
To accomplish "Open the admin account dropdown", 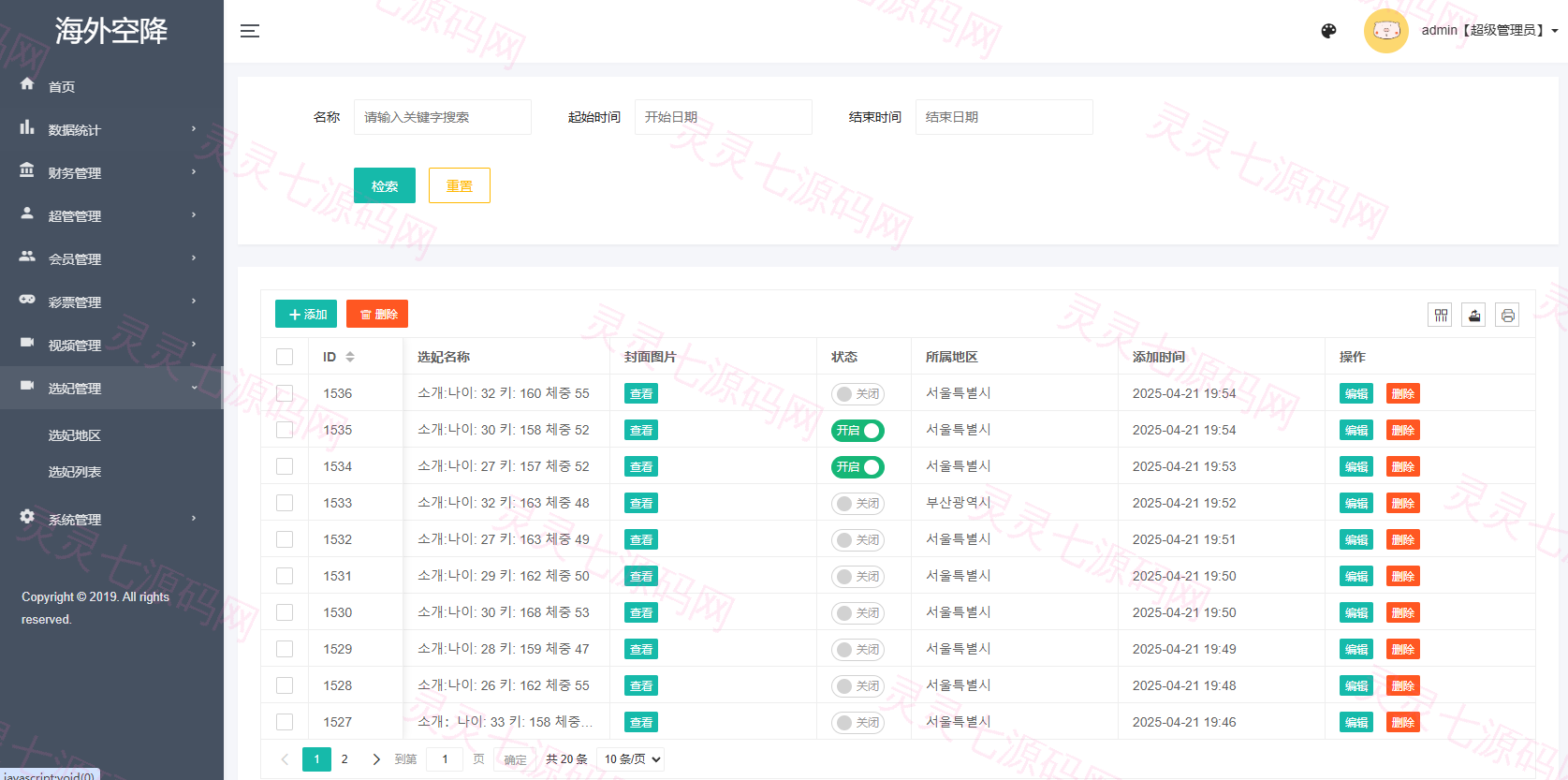I will [x=1490, y=31].
